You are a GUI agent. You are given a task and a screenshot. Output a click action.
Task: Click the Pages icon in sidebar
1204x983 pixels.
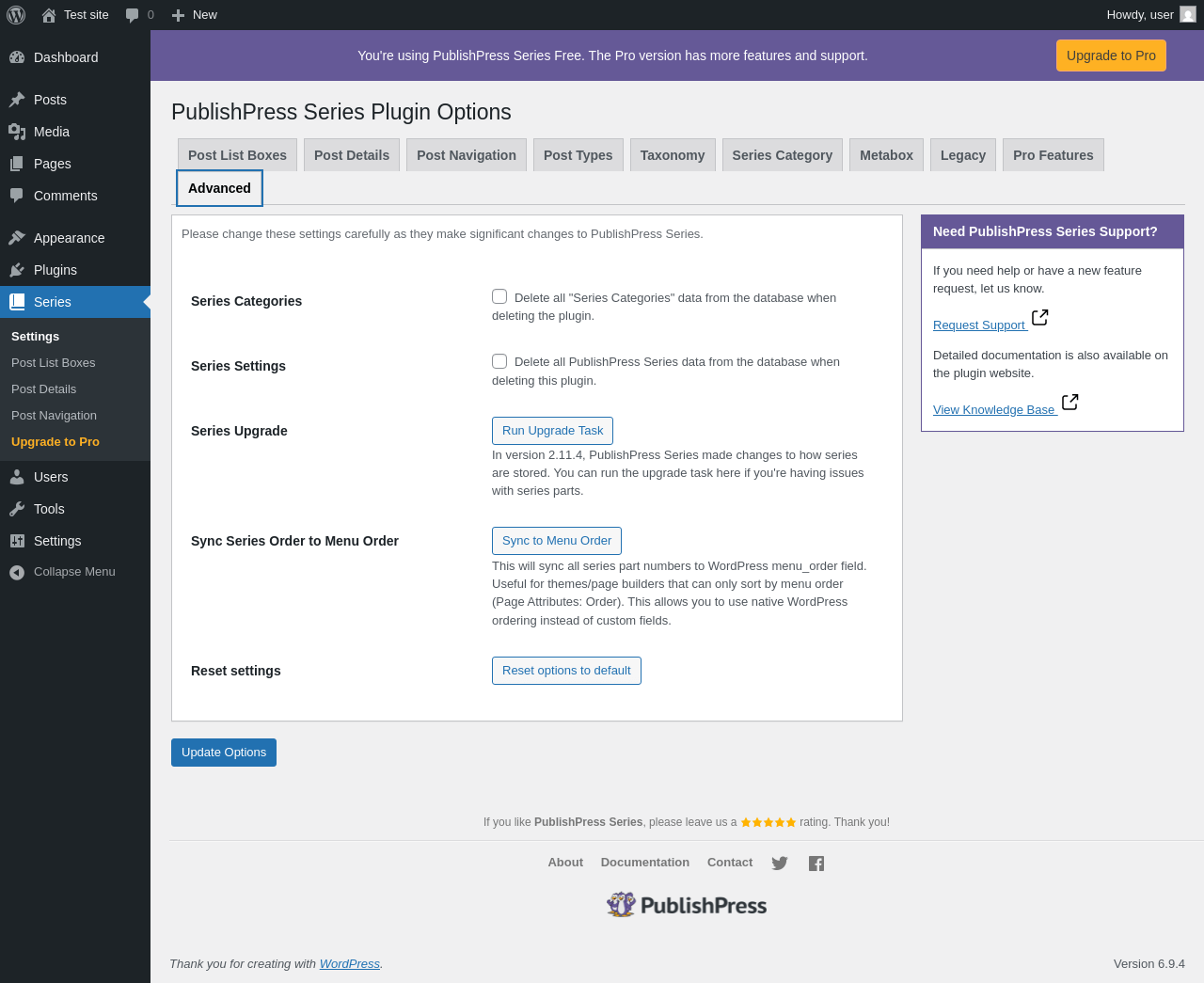17,164
